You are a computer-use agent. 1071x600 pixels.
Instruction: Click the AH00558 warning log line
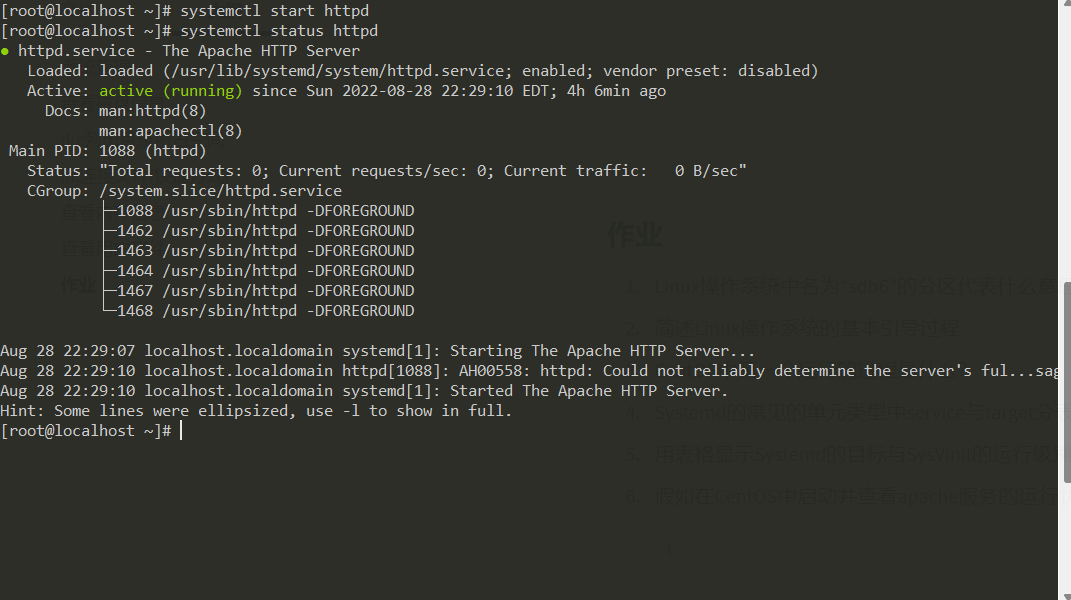[530, 371]
